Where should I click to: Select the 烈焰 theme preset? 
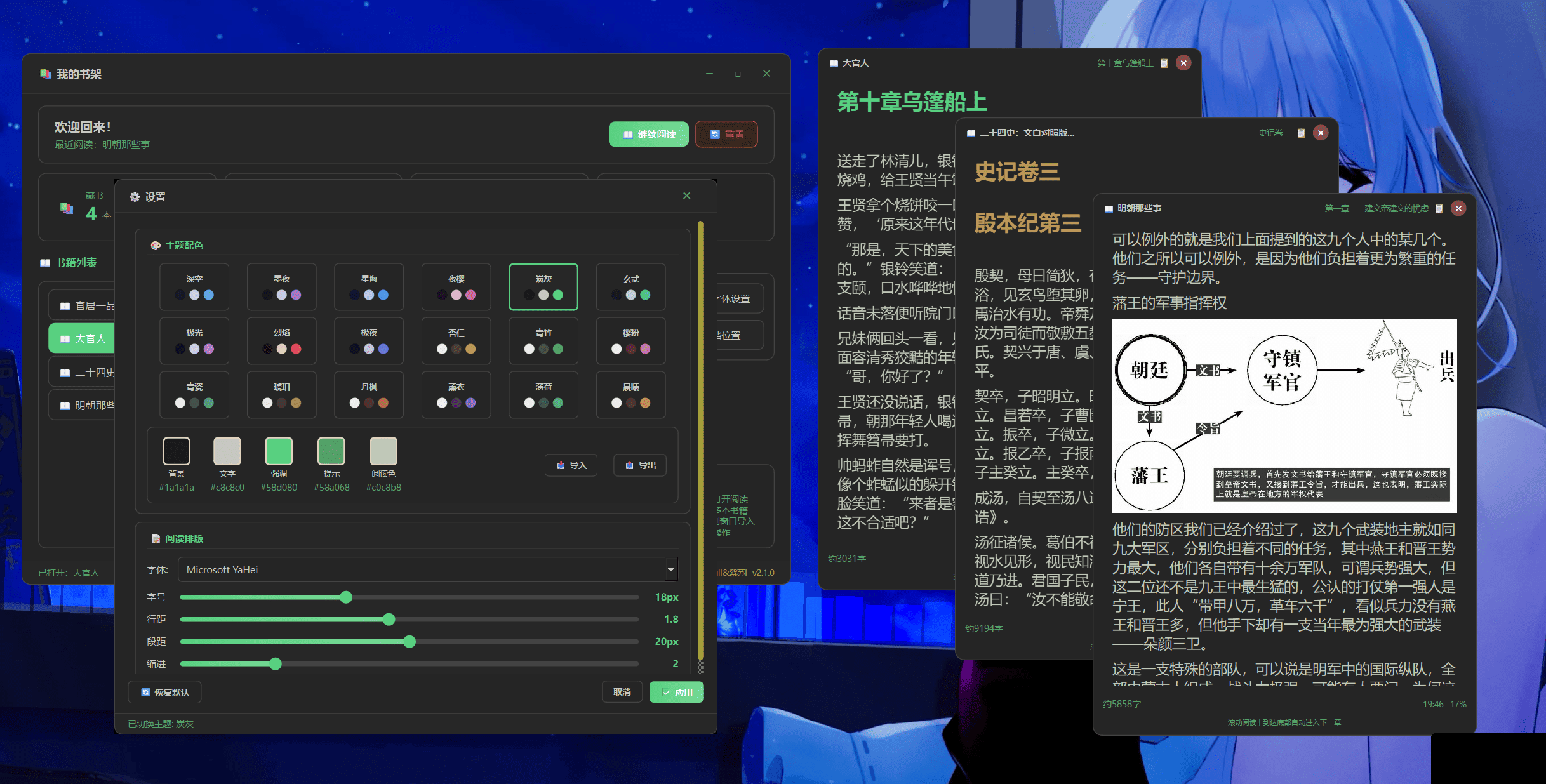[x=281, y=341]
